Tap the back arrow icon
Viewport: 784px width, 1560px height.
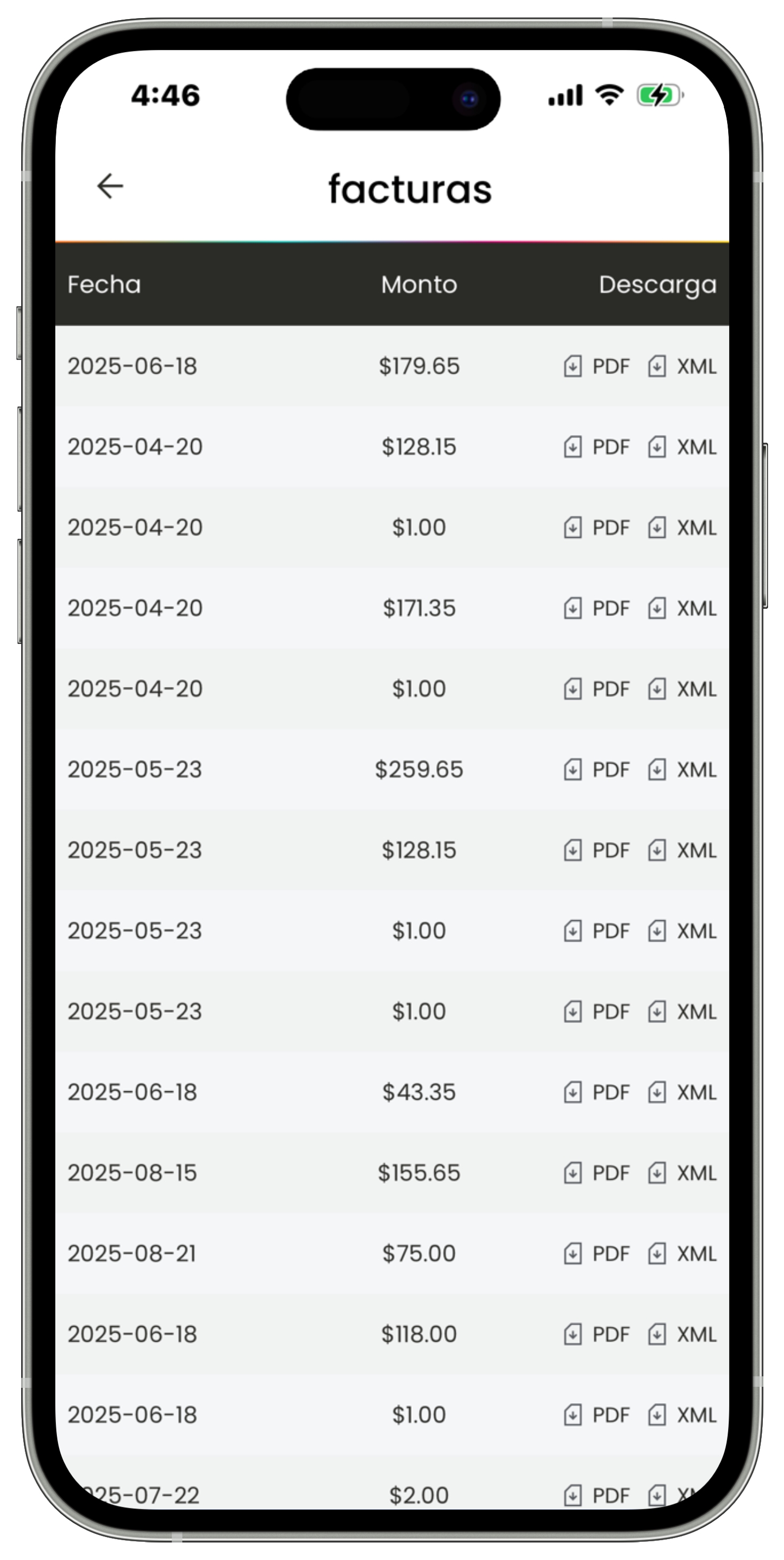tap(110, 186)
